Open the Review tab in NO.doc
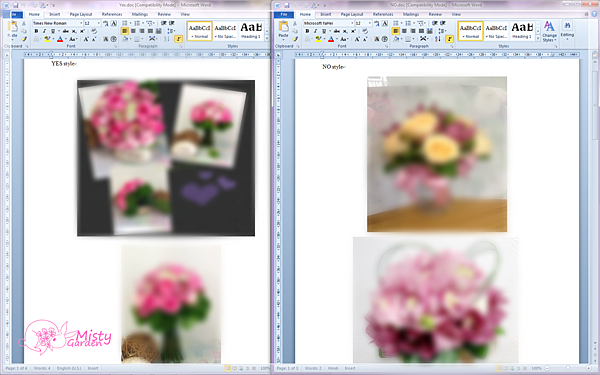The height and width of the screenshot is (375, 600). click(435, 15)
